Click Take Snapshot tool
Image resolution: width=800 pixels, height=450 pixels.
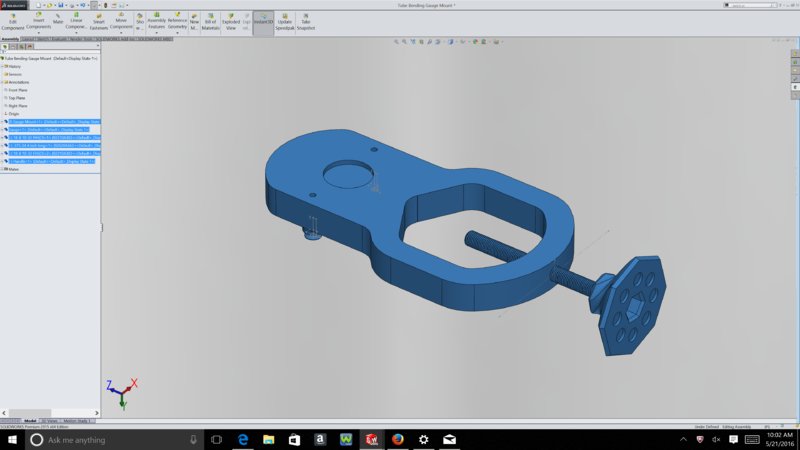point(306,22)
